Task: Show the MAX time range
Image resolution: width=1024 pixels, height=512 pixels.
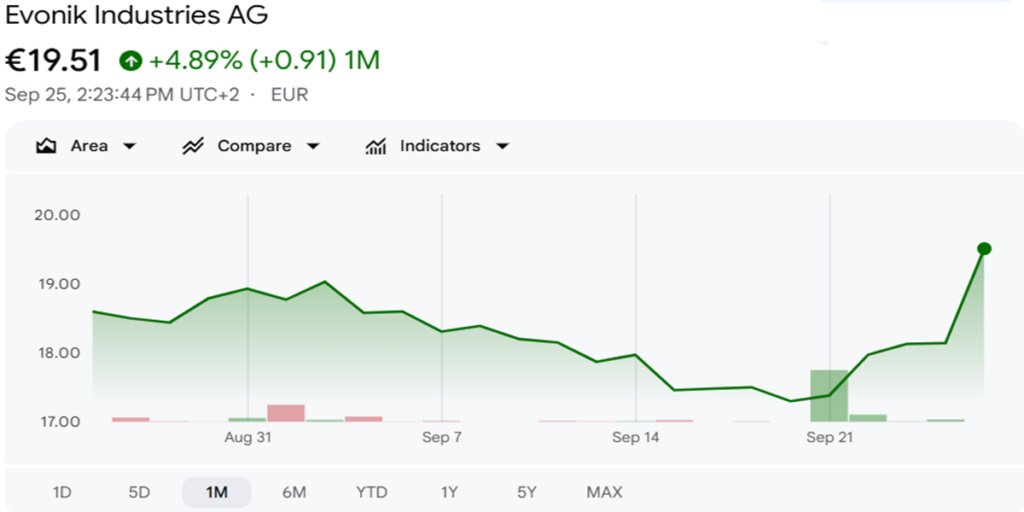Action: (604, 492)
